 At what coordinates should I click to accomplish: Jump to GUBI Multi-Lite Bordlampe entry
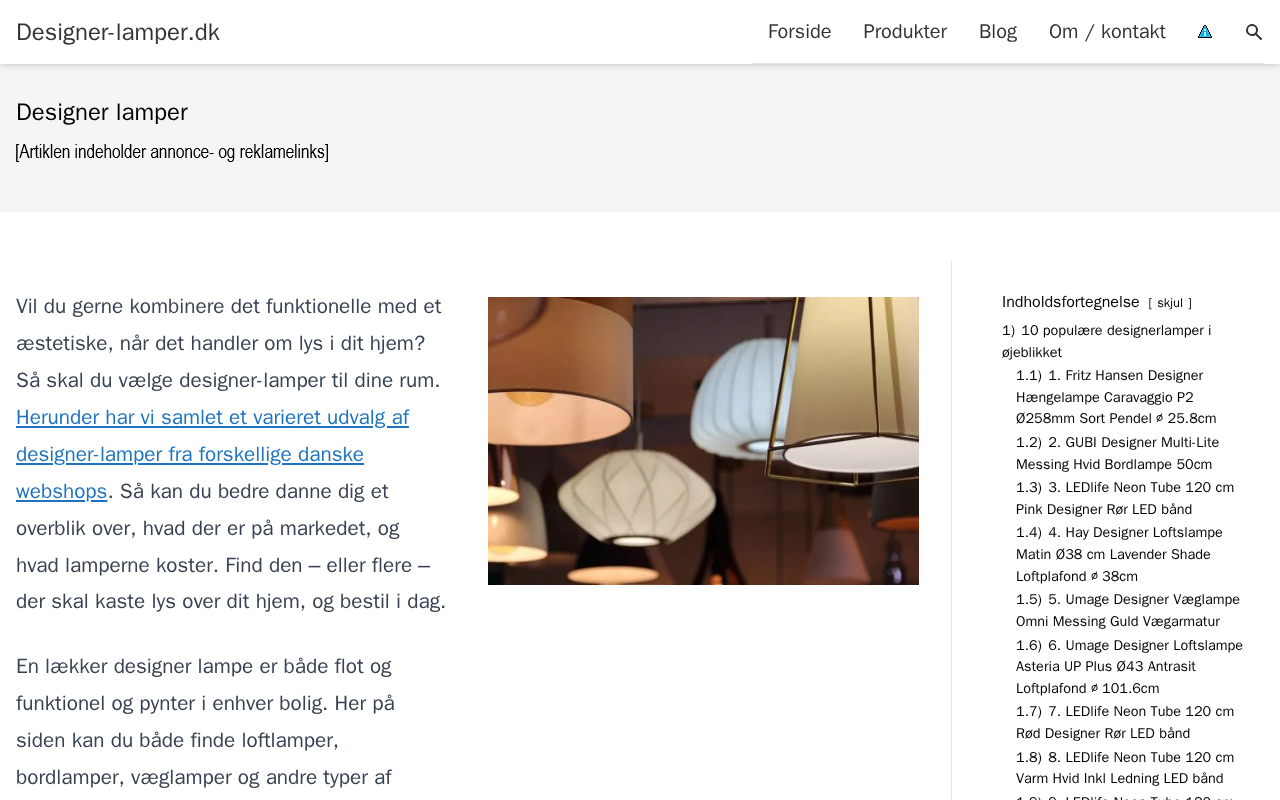(x=1117, y=453)
